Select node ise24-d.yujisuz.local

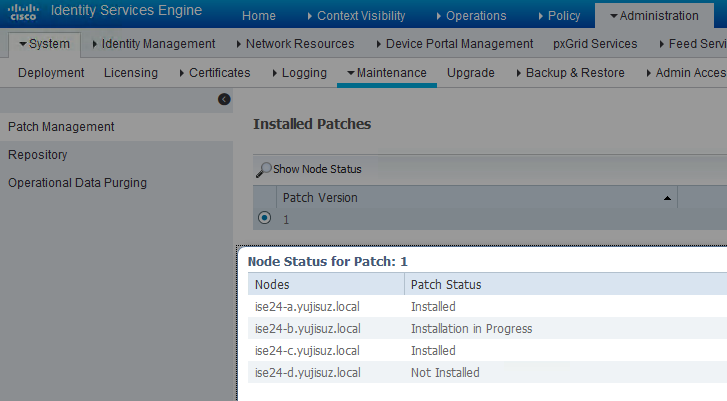[307, 373]
